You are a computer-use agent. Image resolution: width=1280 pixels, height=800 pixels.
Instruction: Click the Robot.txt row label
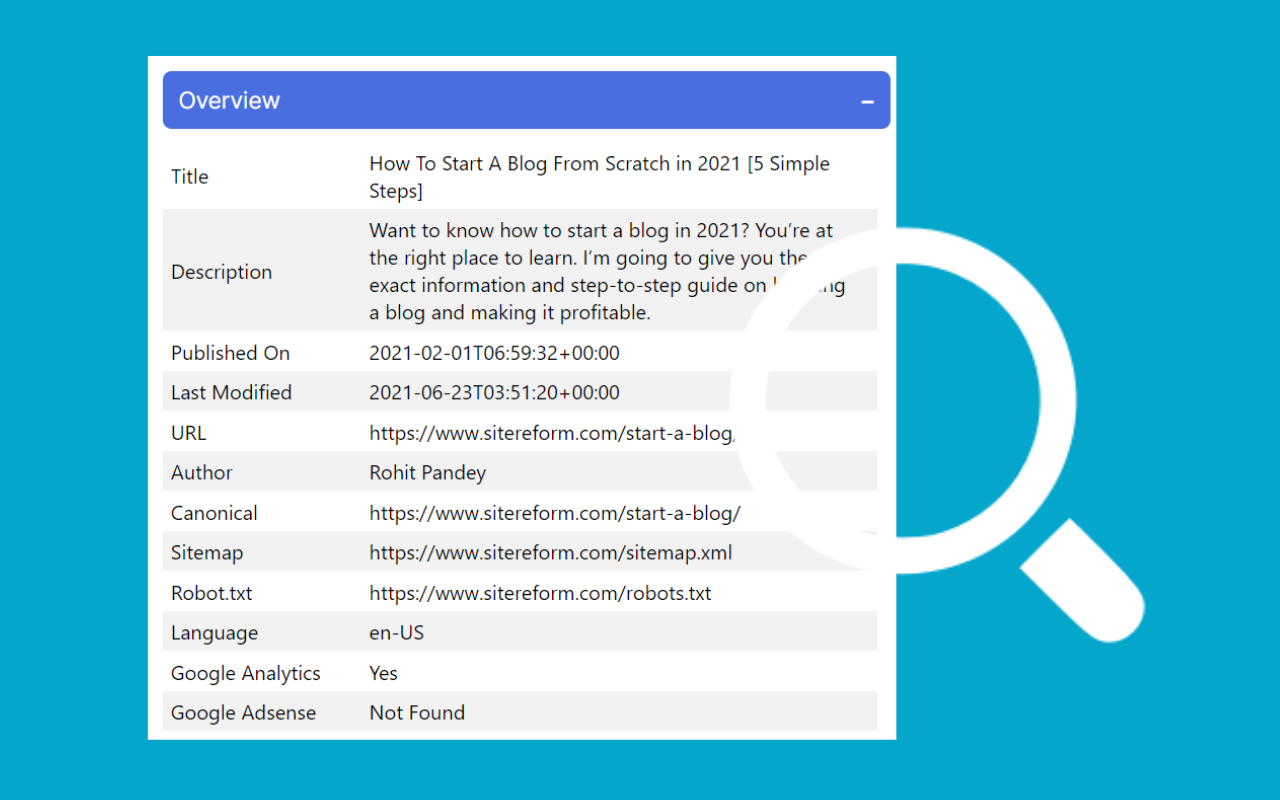pyautogui.click(x=211, y=592)
